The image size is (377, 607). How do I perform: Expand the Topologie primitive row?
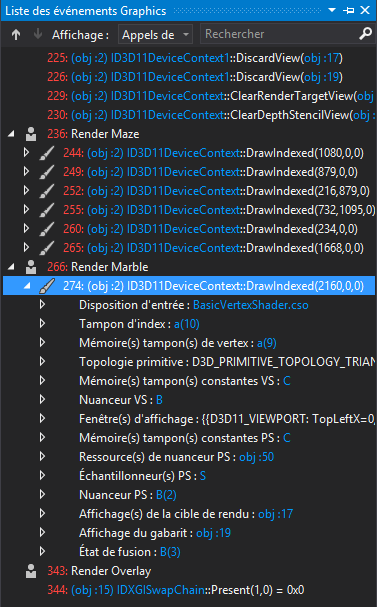tap(43, 362)
